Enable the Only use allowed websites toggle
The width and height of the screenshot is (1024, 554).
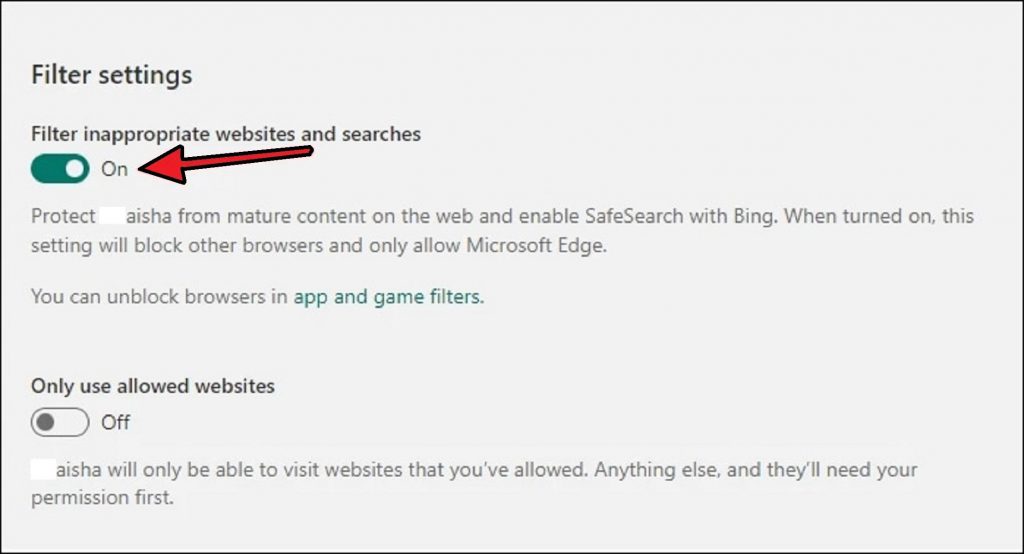[x=60, y=423]
